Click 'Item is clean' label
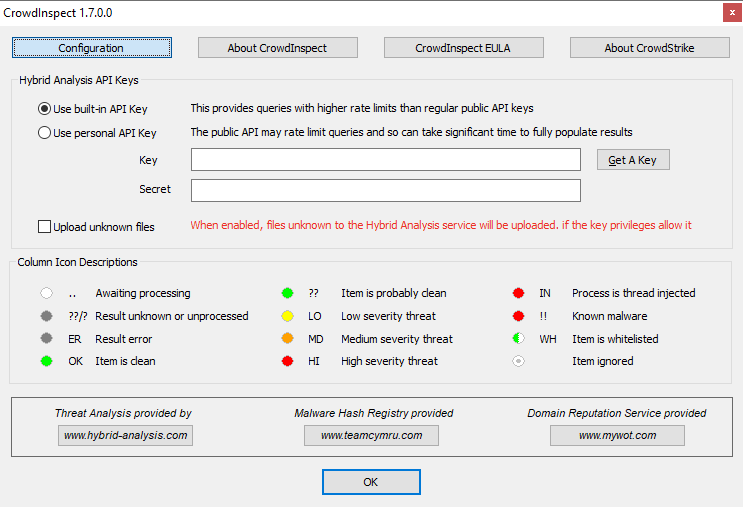 [125, 361]
